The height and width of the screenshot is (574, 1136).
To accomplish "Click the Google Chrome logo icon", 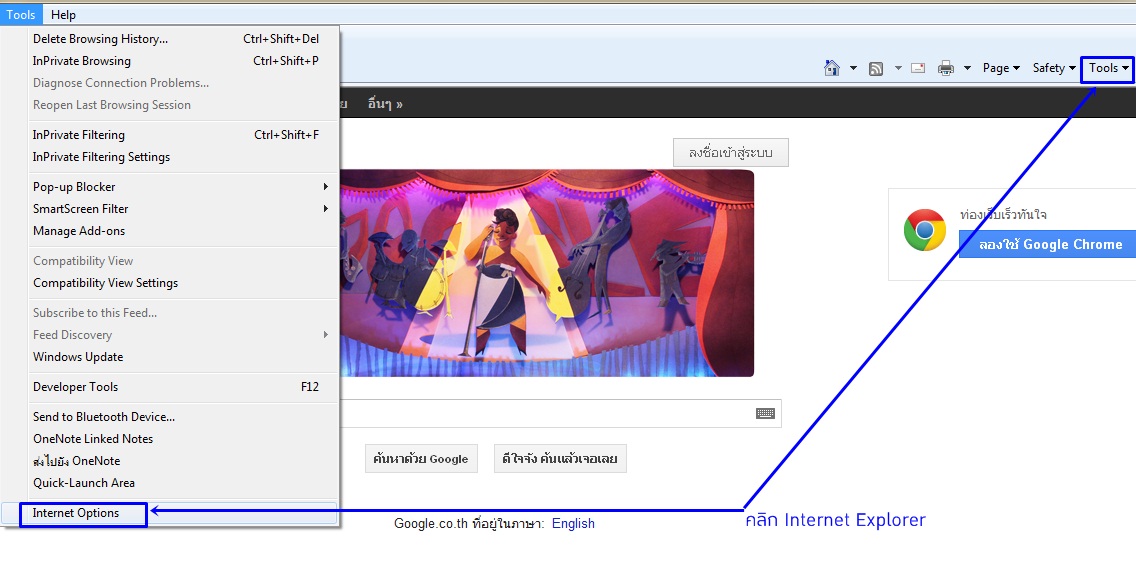I will tap(924, 230).
